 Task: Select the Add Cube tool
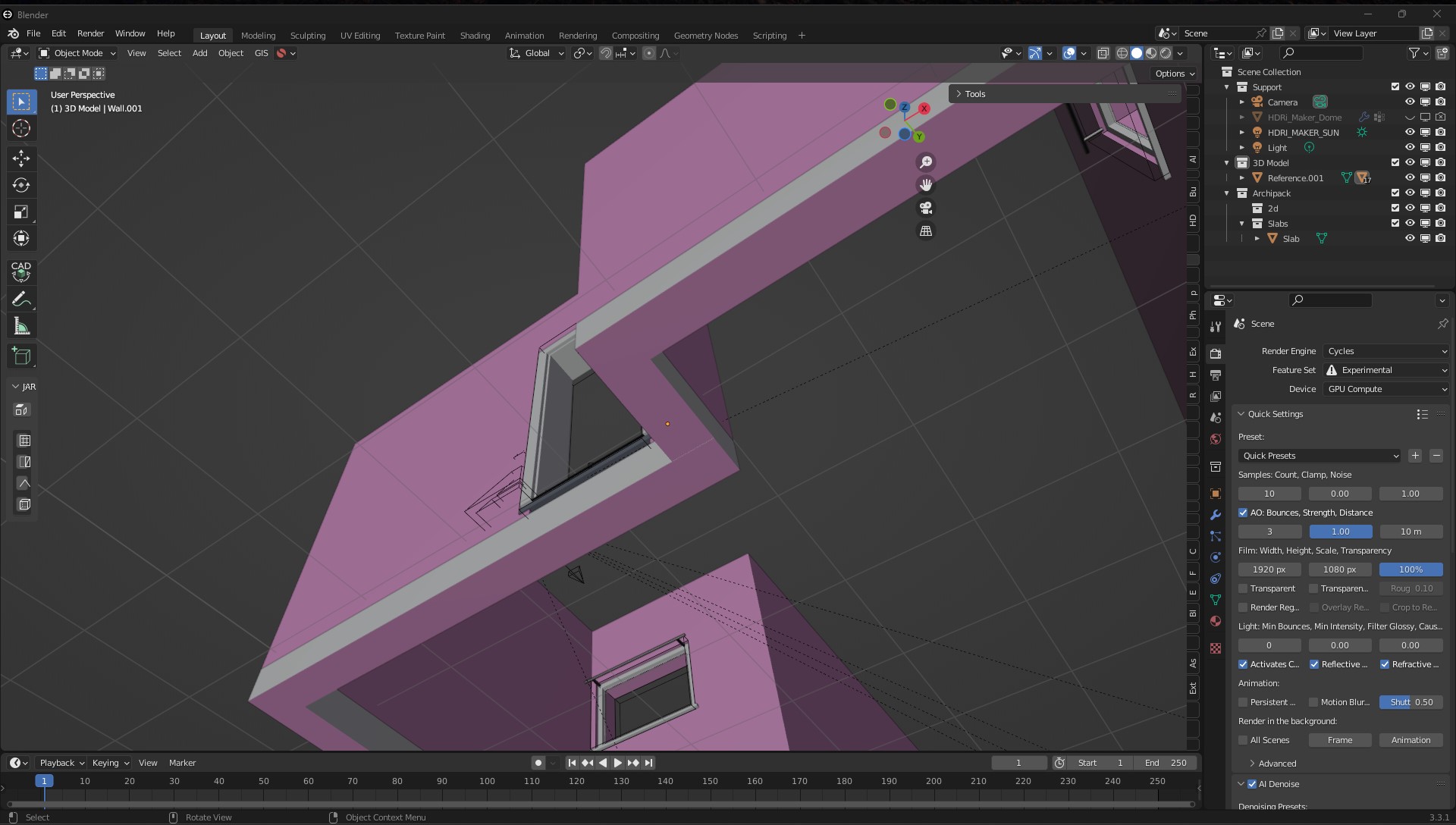click(x=21, y=356)
